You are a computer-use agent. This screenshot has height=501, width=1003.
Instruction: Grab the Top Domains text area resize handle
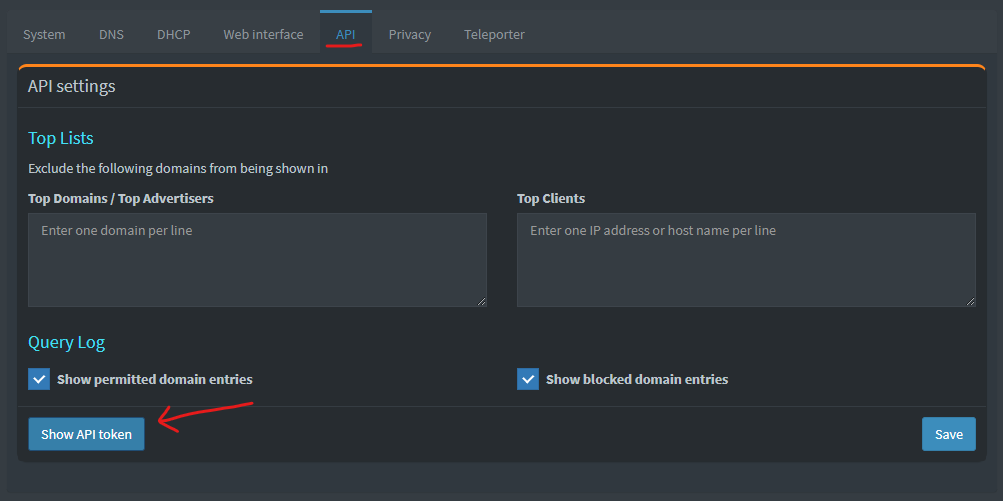481,301
